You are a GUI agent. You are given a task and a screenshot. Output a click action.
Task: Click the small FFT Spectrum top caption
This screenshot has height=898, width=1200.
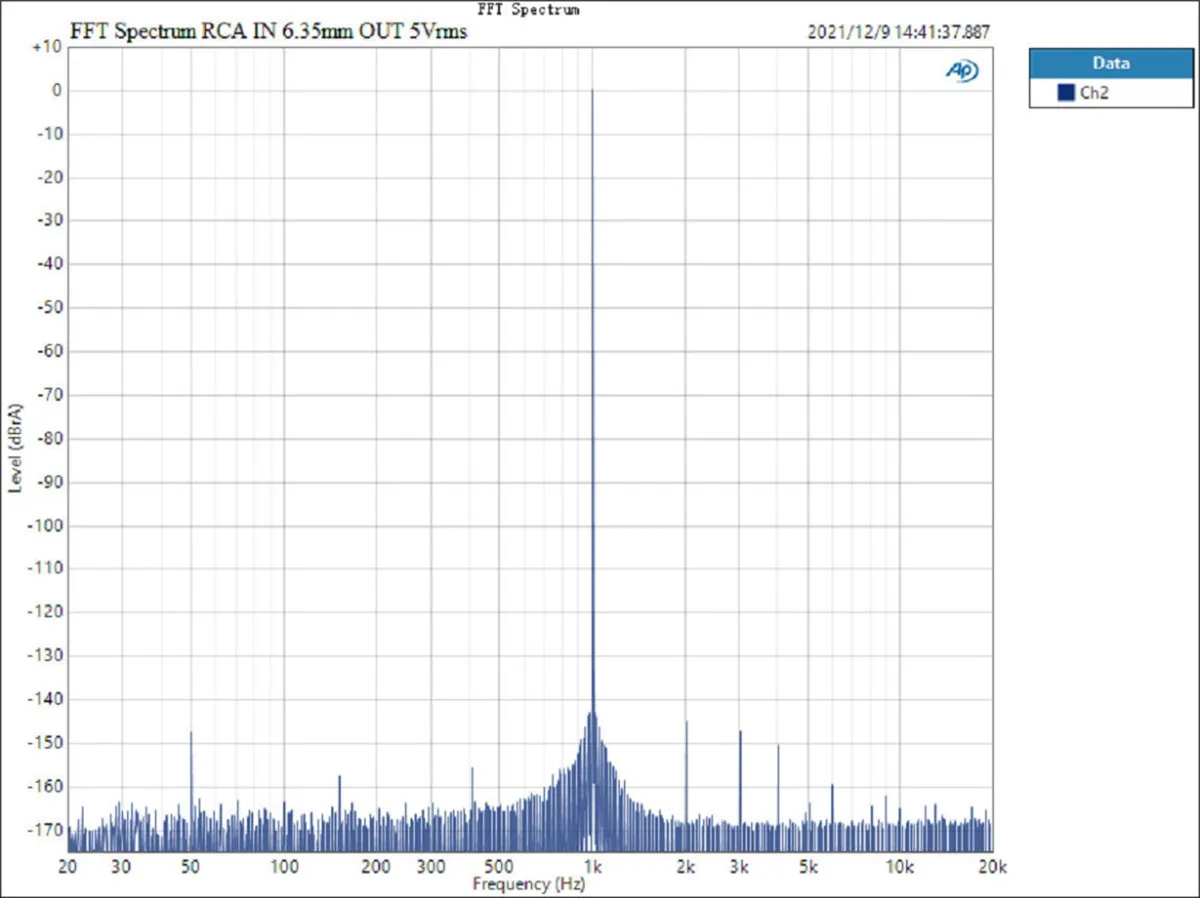tap(529, 9)
